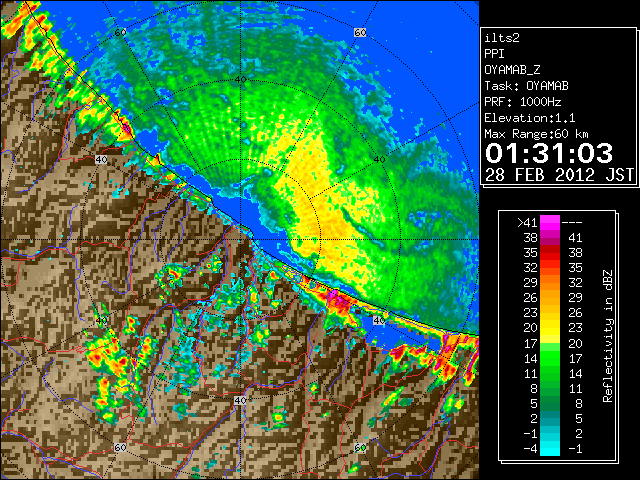This screenshot has width=640, height=480.
Task: Click the northwest 60 km range ring label
Action: click(120, 32)
